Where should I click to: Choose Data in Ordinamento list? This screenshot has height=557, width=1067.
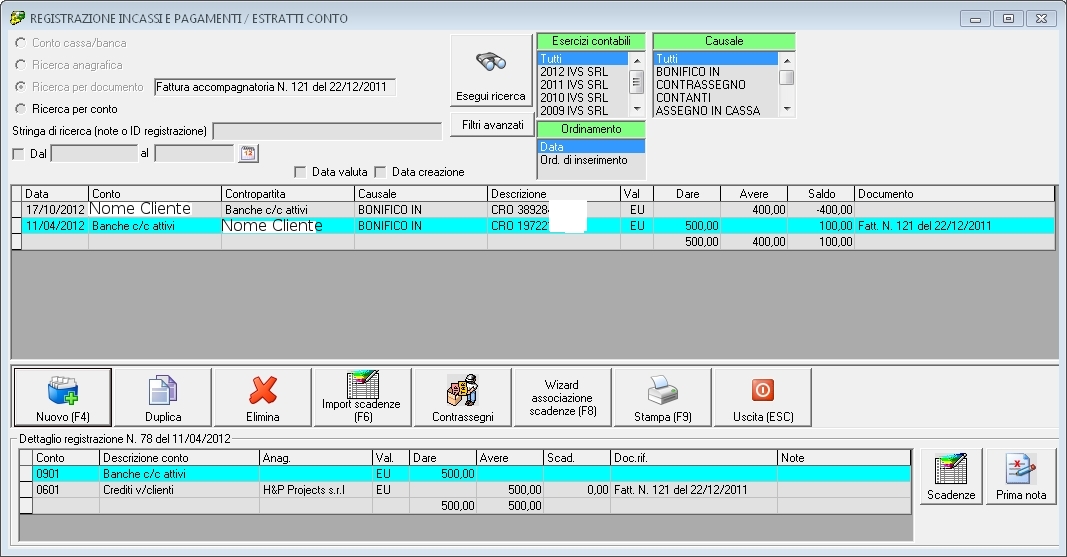point(591,147)
